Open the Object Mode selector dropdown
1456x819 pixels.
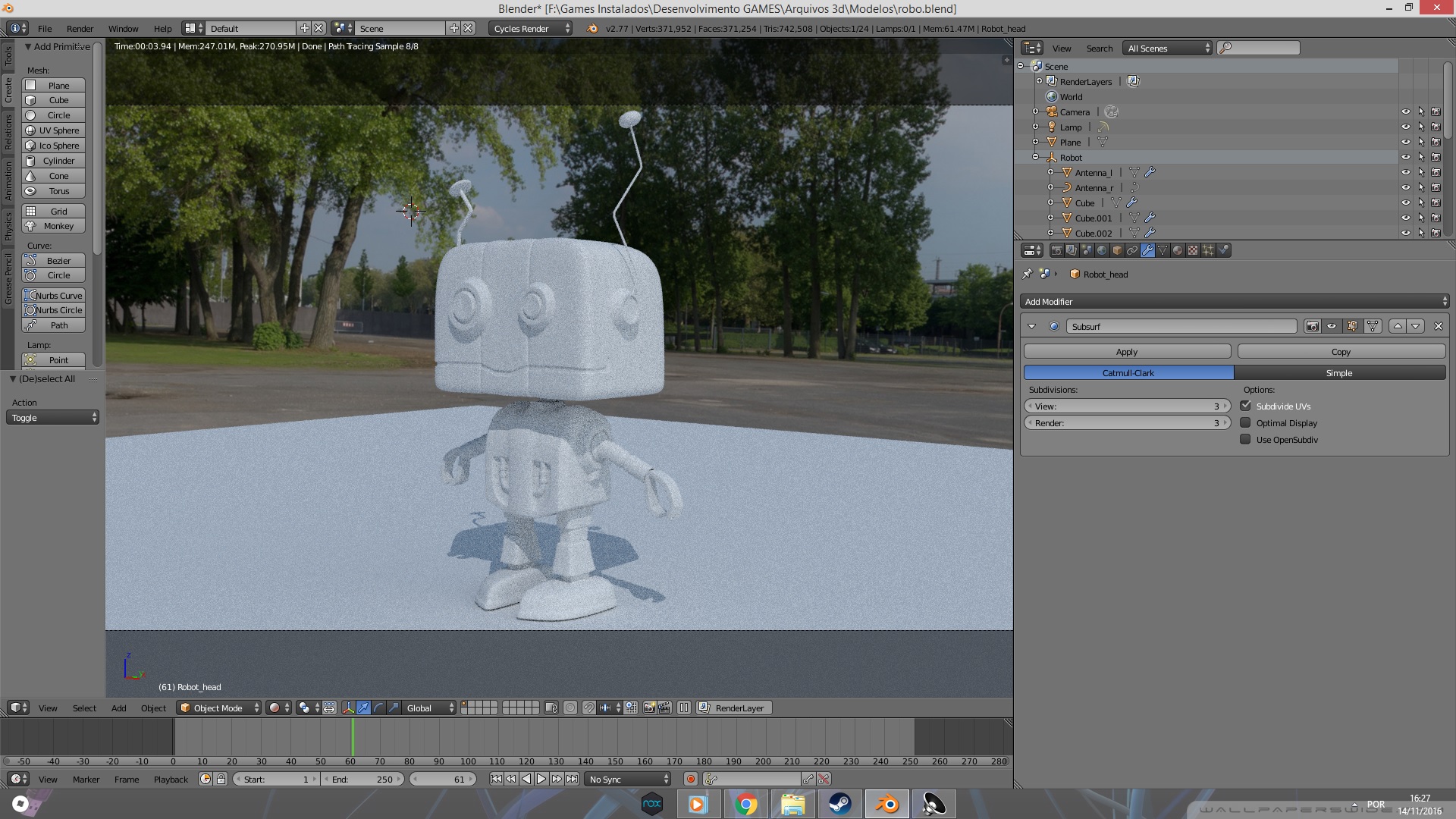tap(218, 708)
